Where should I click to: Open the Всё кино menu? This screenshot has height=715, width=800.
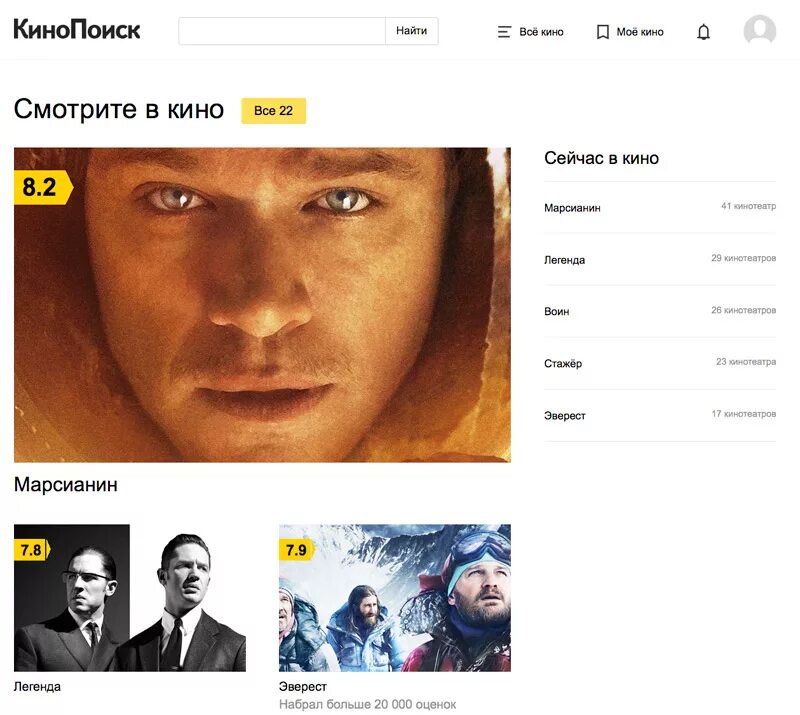531,32
